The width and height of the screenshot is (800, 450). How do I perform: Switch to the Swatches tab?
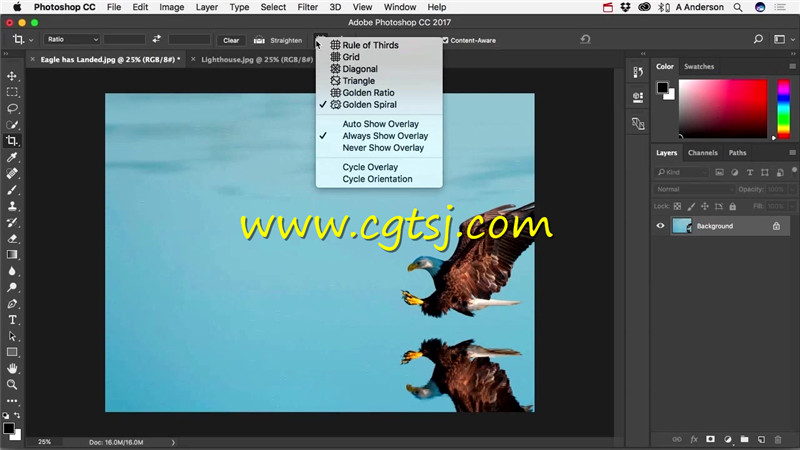click(699, 66)
